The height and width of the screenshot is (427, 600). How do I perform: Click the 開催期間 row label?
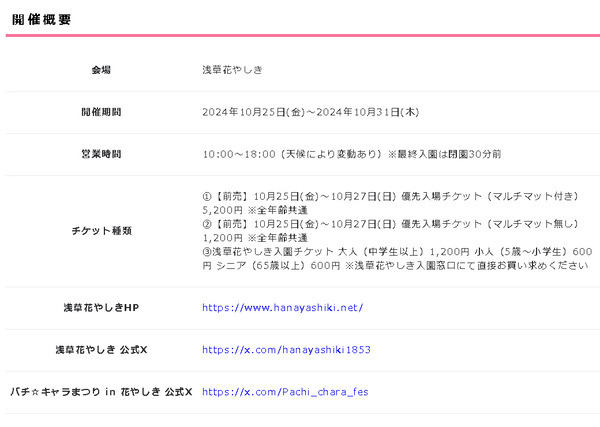coord(101,112)
